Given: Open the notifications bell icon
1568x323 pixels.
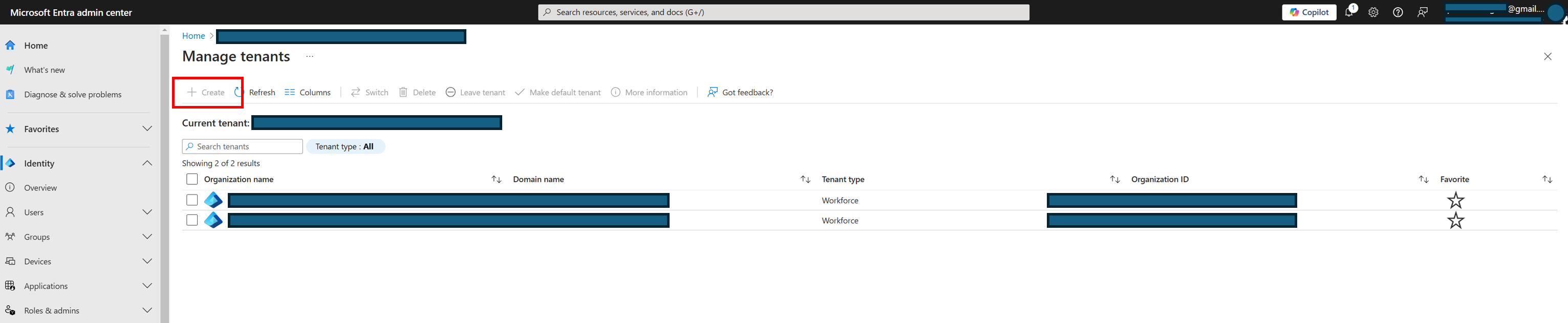Looking at the screenshot, I should coord(1349,12).
